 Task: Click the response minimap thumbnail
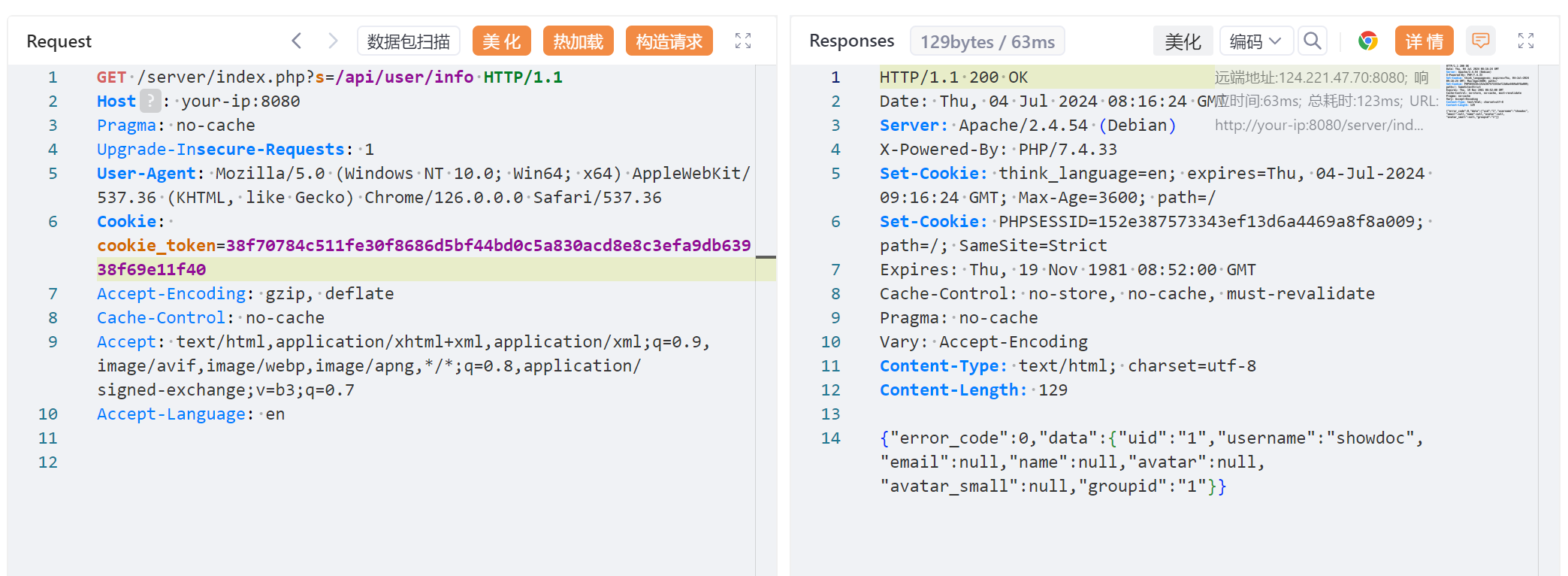(1487, 92)
